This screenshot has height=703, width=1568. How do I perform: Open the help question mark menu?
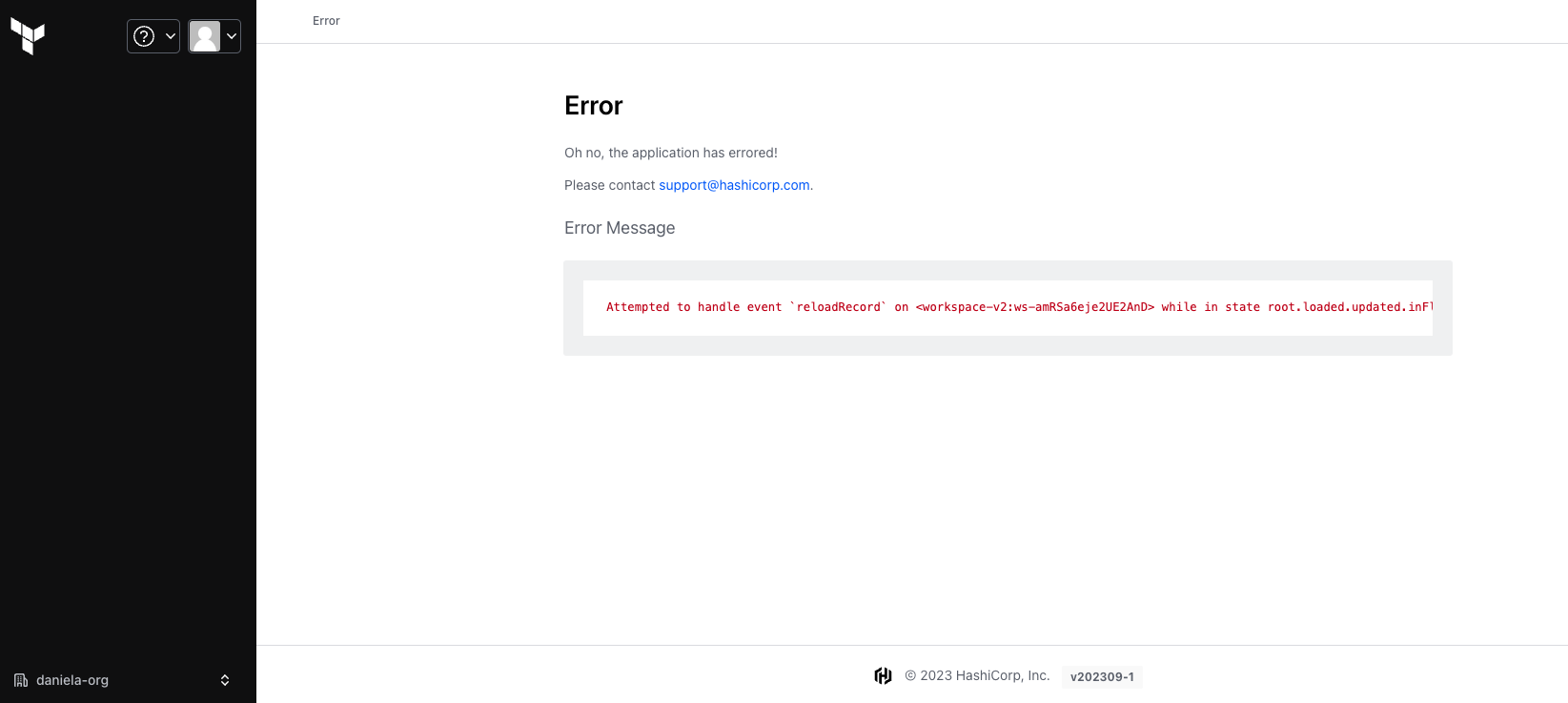[x=144, y=36]
